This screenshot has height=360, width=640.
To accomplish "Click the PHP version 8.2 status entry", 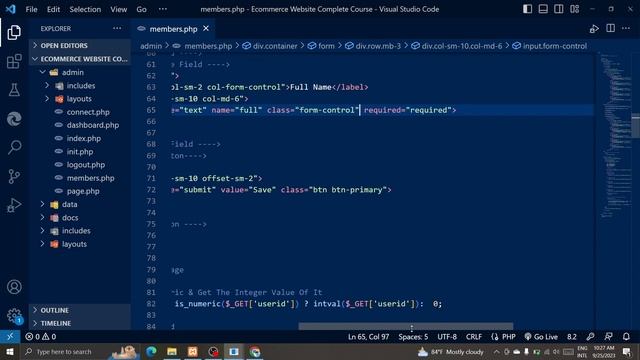I will point(571,337).
